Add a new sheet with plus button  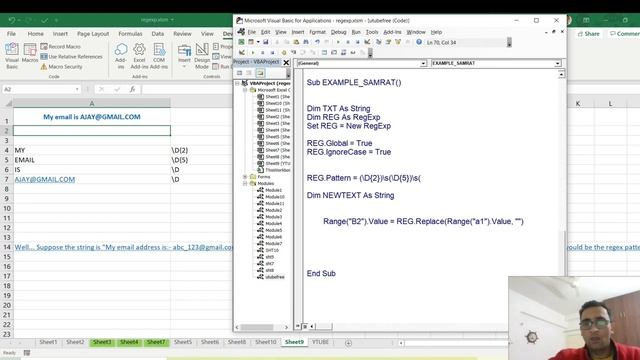(348, 343)
